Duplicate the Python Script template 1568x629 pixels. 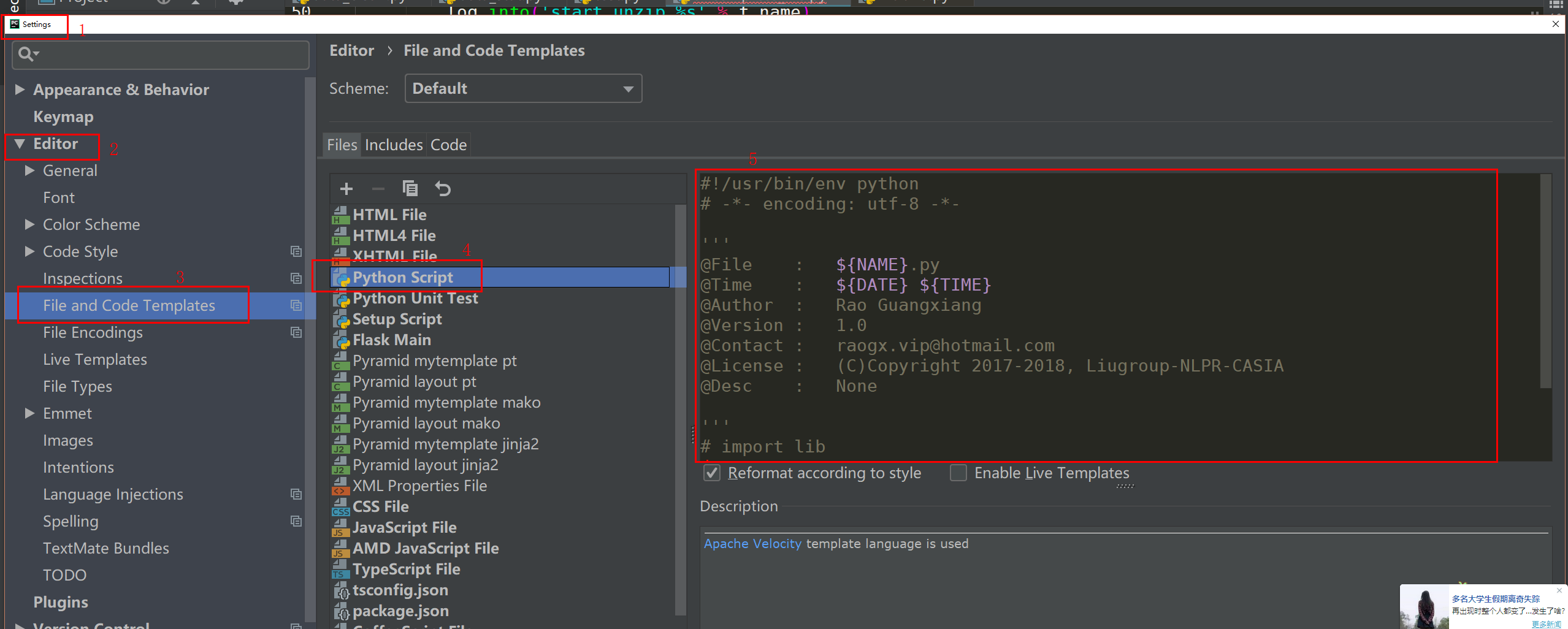coord(410,188)
